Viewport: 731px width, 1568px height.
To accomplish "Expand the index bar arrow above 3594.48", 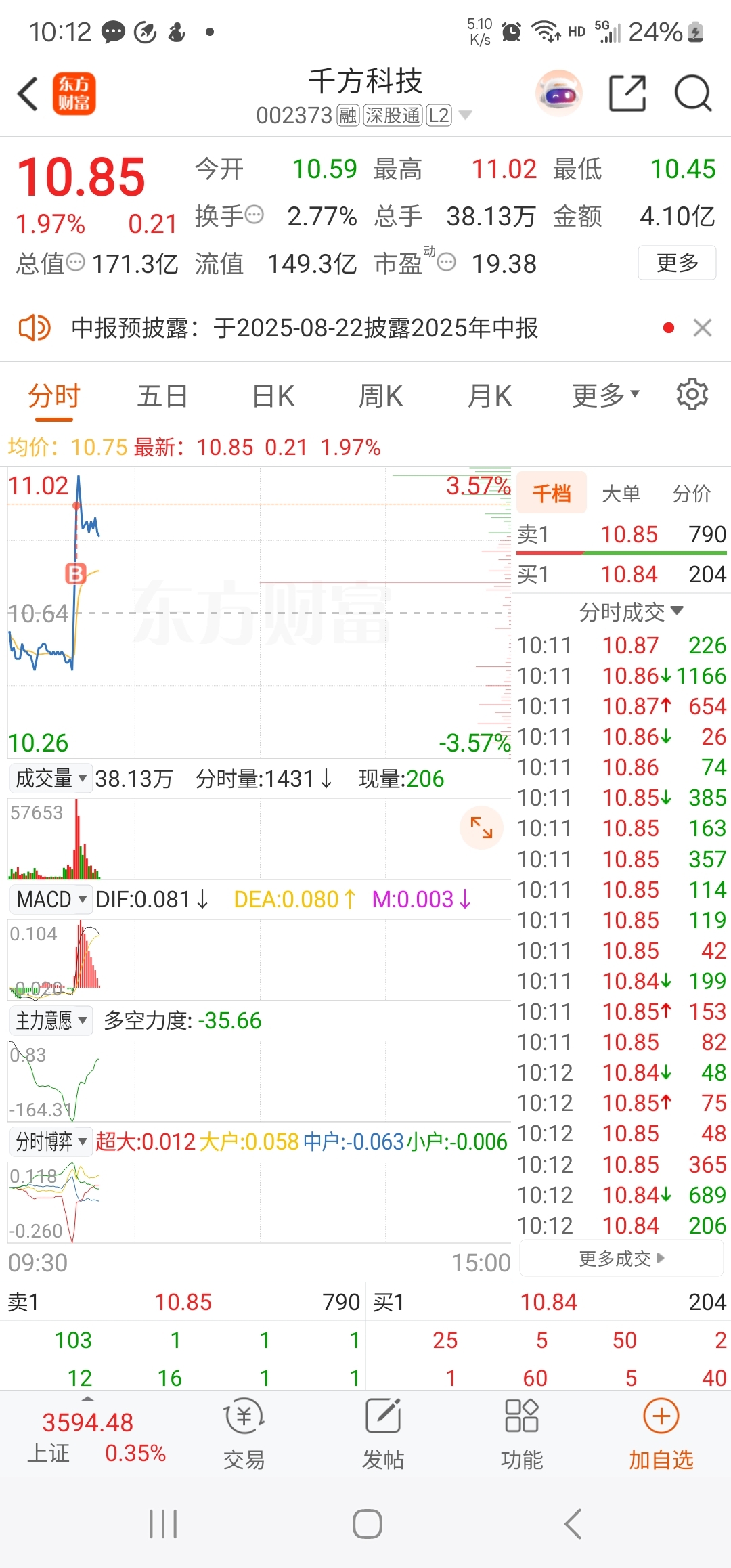I will [x=88, y=1399].
